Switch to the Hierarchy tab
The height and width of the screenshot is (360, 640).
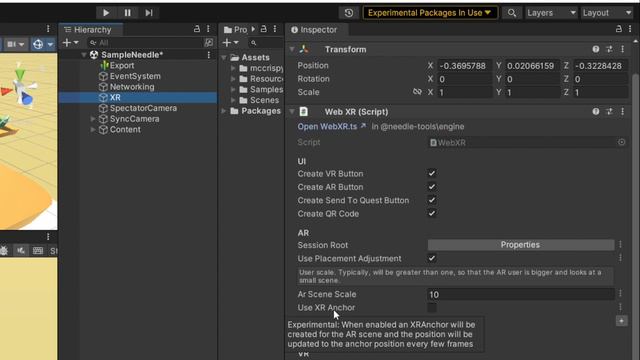(91, 29)
